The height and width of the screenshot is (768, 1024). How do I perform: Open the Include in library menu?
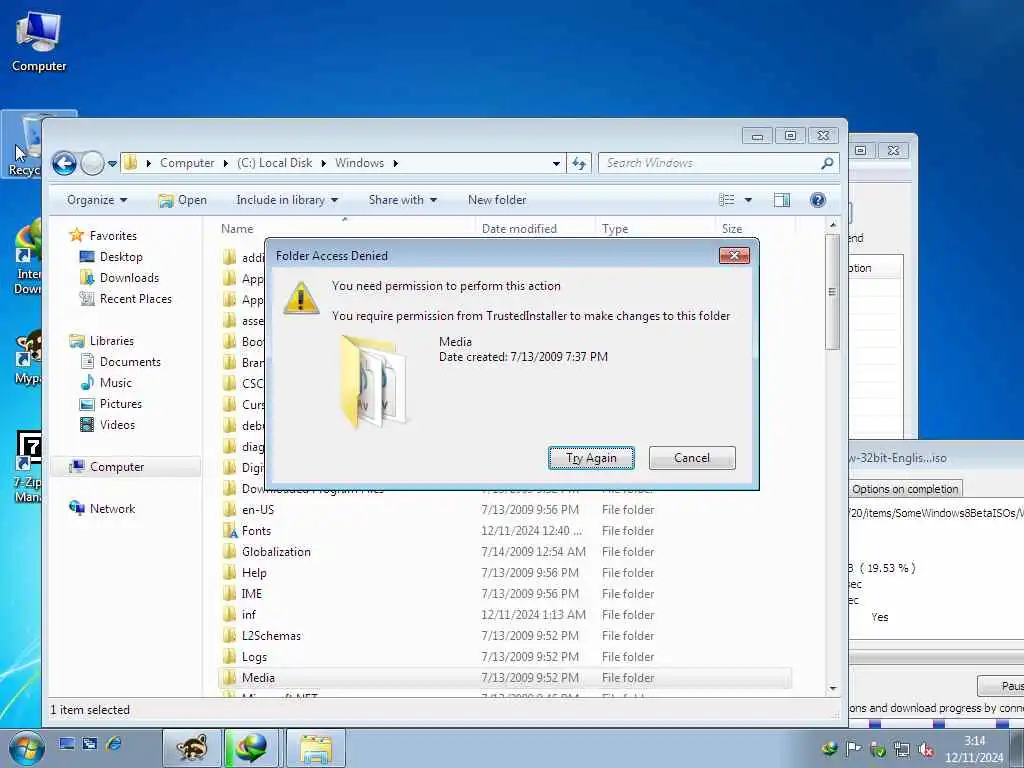(x=287, y=200)
